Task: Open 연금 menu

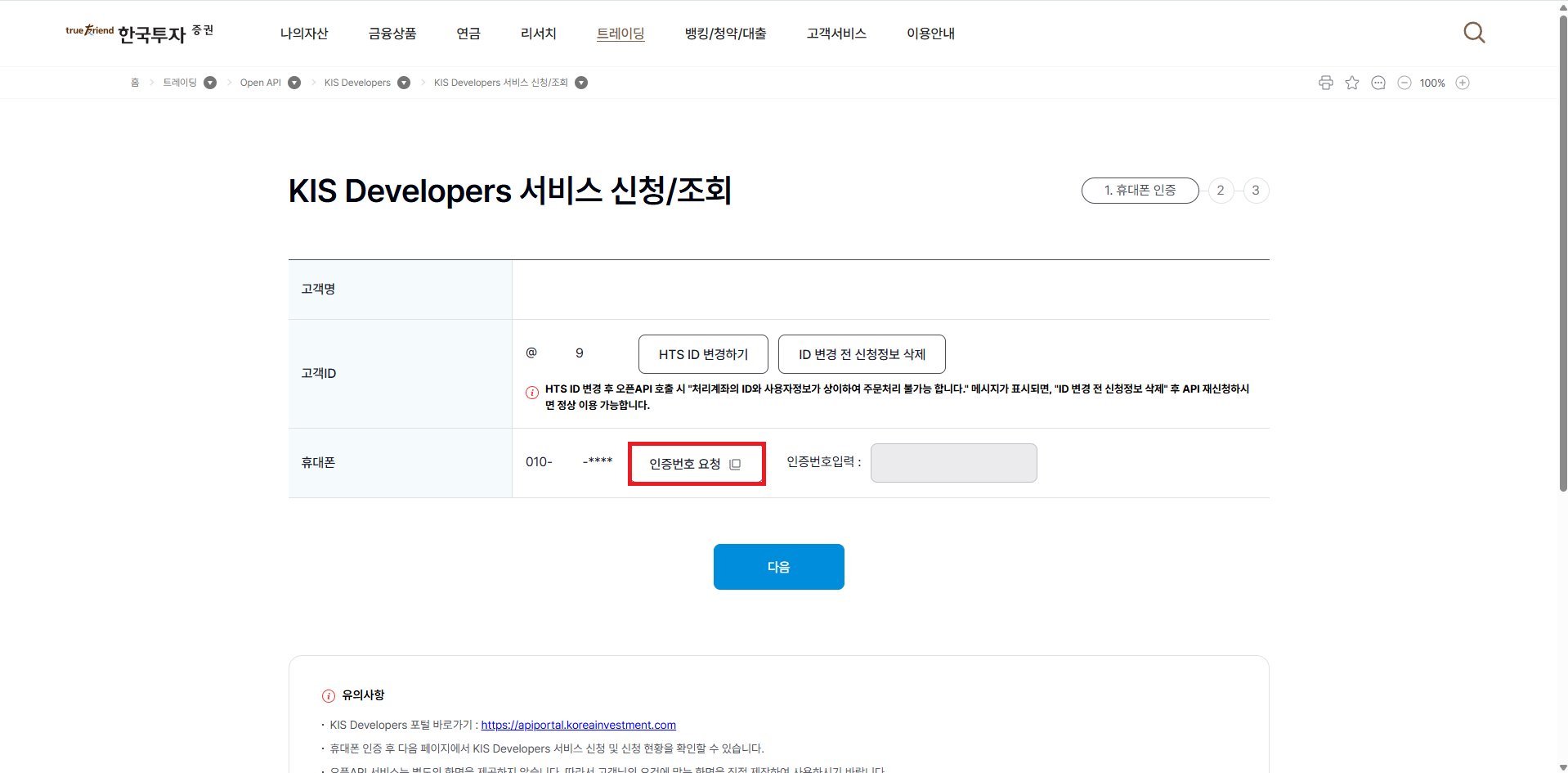Action: (x=468, y=34)
